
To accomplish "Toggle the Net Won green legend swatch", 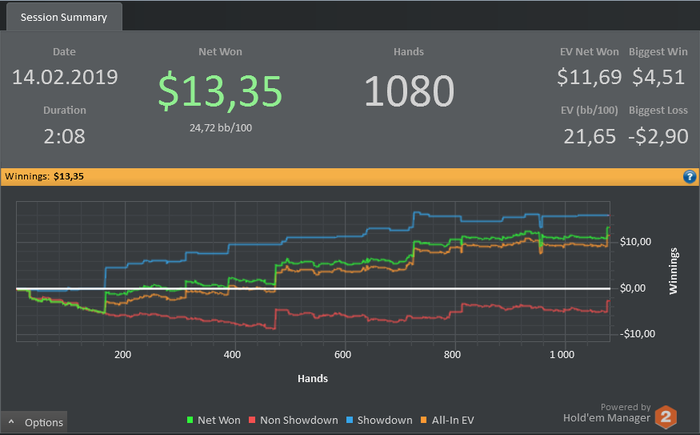I will tap(190, 420).
